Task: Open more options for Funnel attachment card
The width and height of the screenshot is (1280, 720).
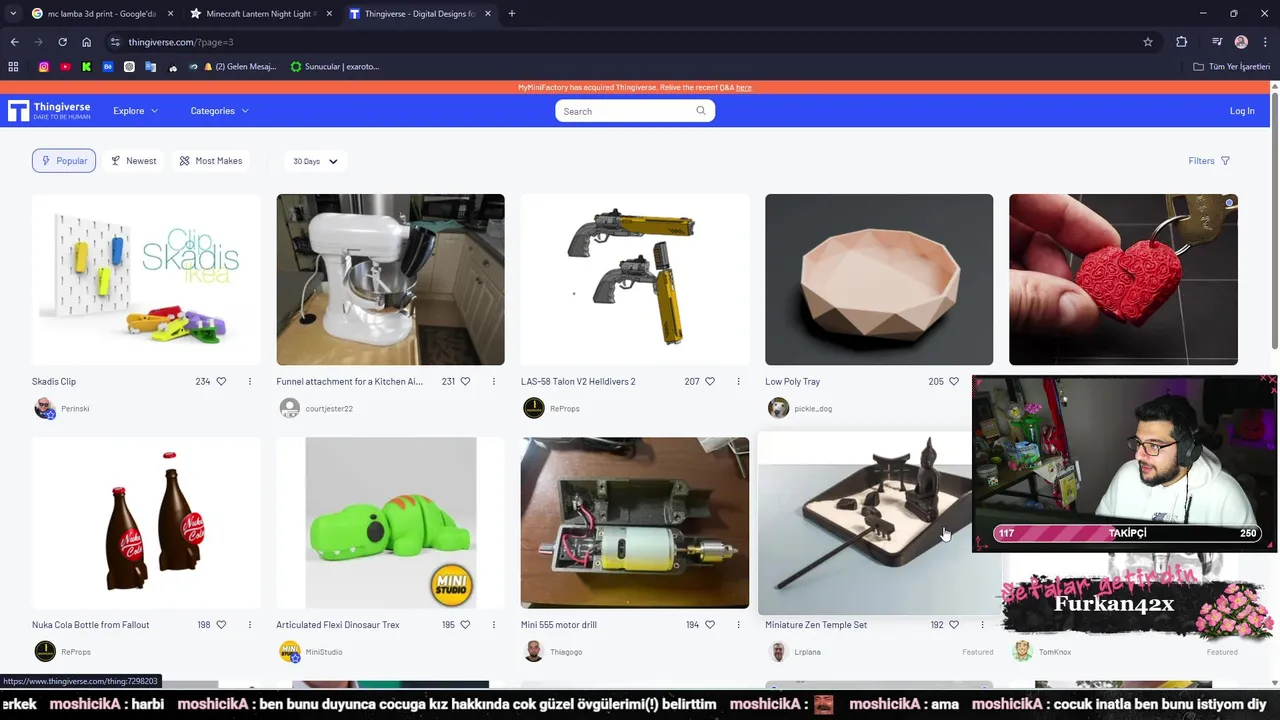Action: point(494,381)
